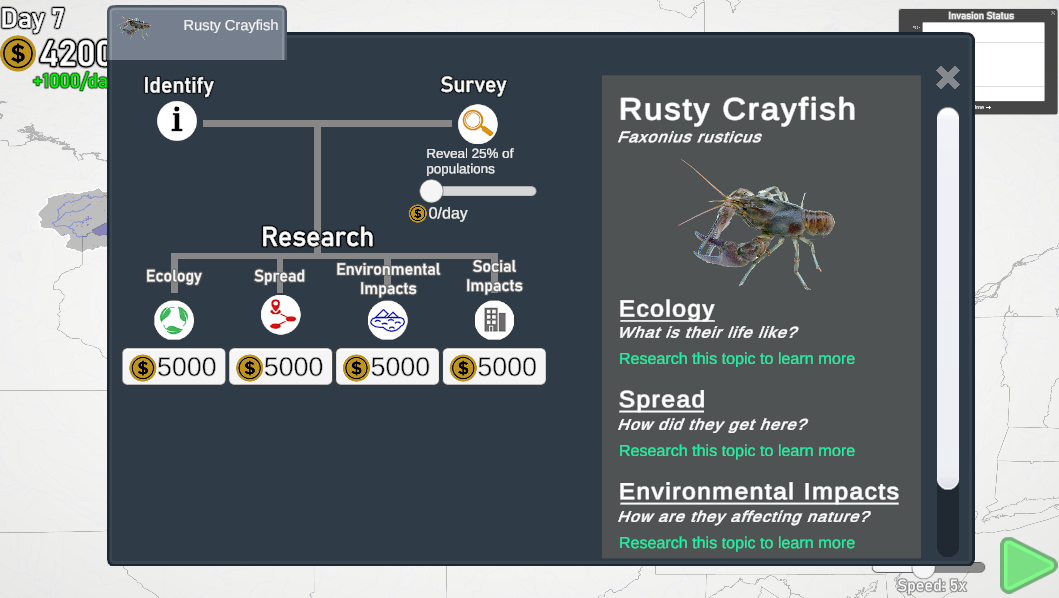Image resolution: width=1059 pixels, height=598 pixels.
Task: Click the survey funding slider handle
Action: (x=431, y=191)
